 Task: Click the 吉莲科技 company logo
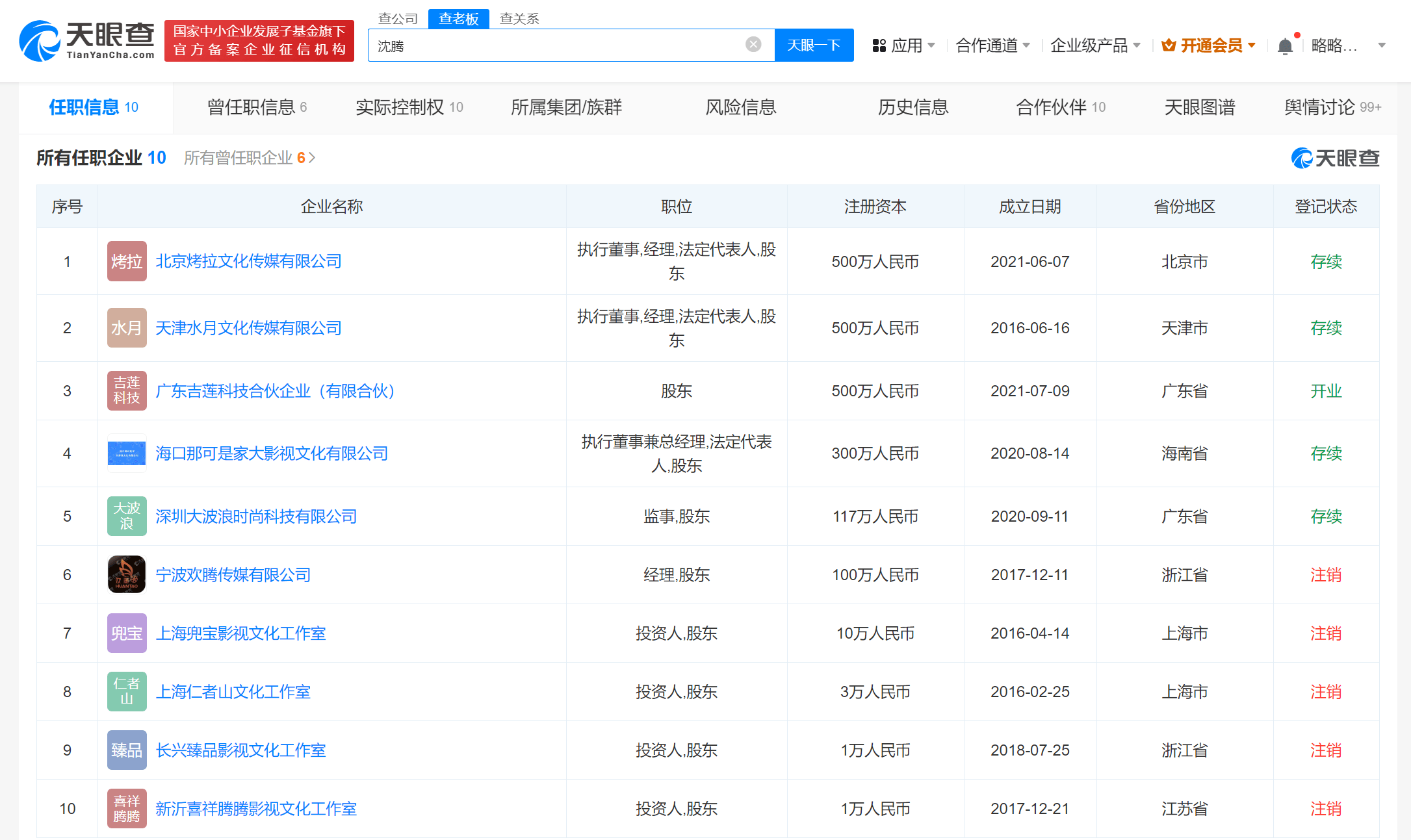point(126,390)
